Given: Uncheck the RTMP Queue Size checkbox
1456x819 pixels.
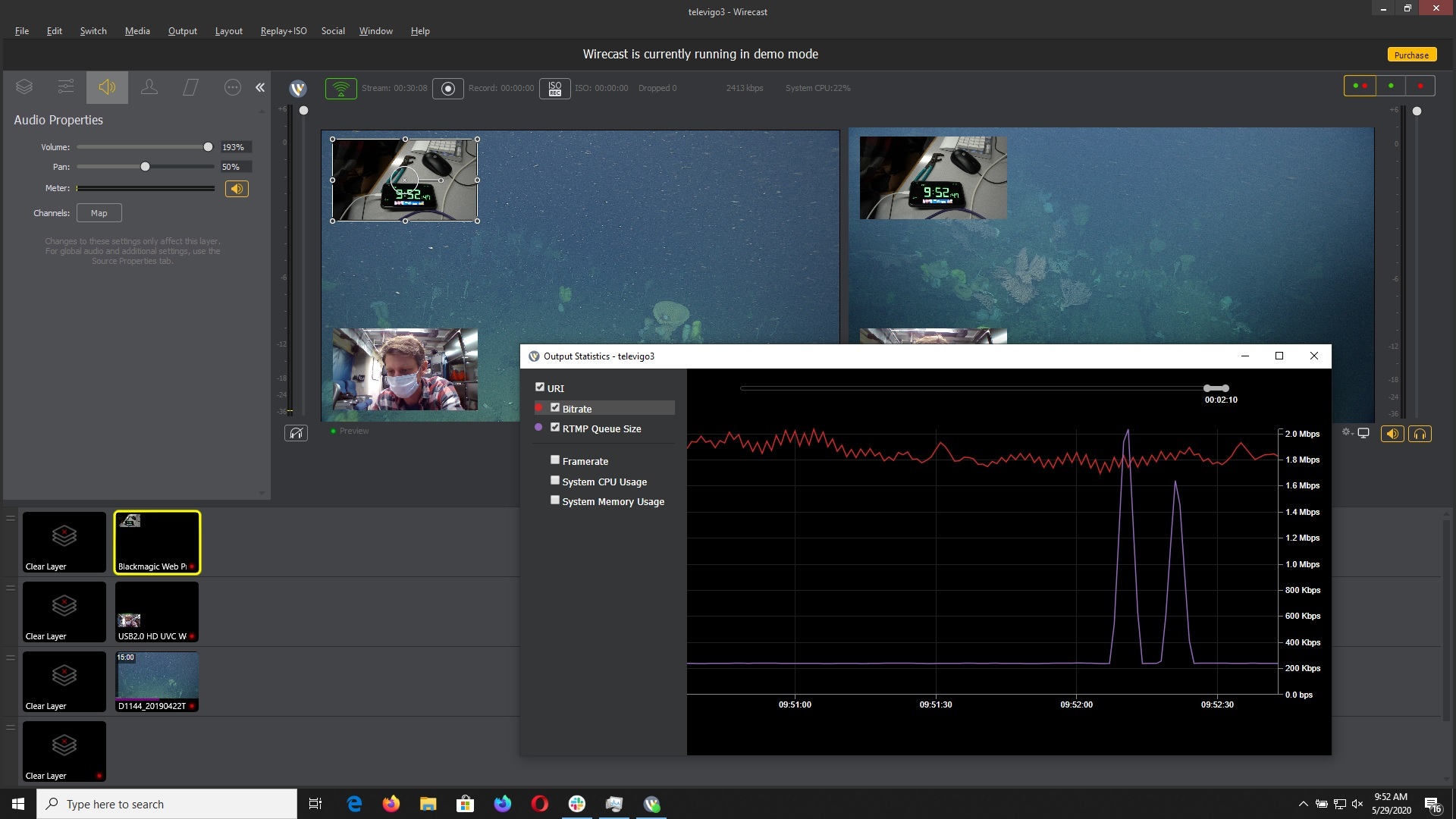Looking at the screenshot, I should click(x=555, y=427).
